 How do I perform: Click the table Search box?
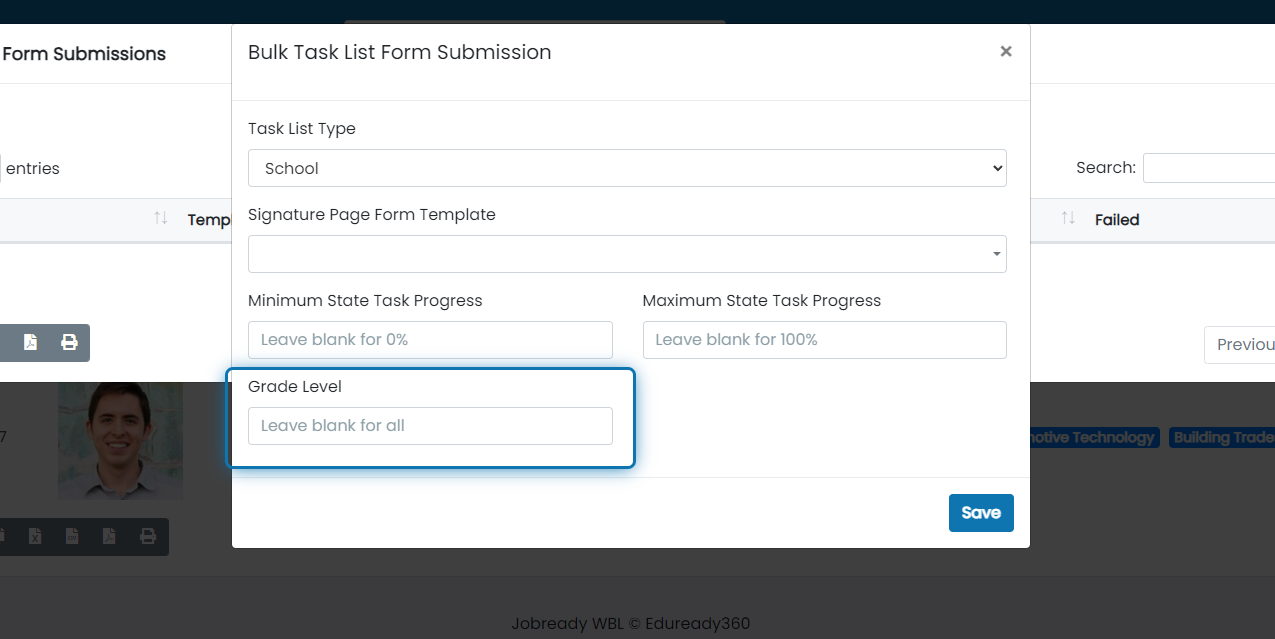[x=1209, y=168]
